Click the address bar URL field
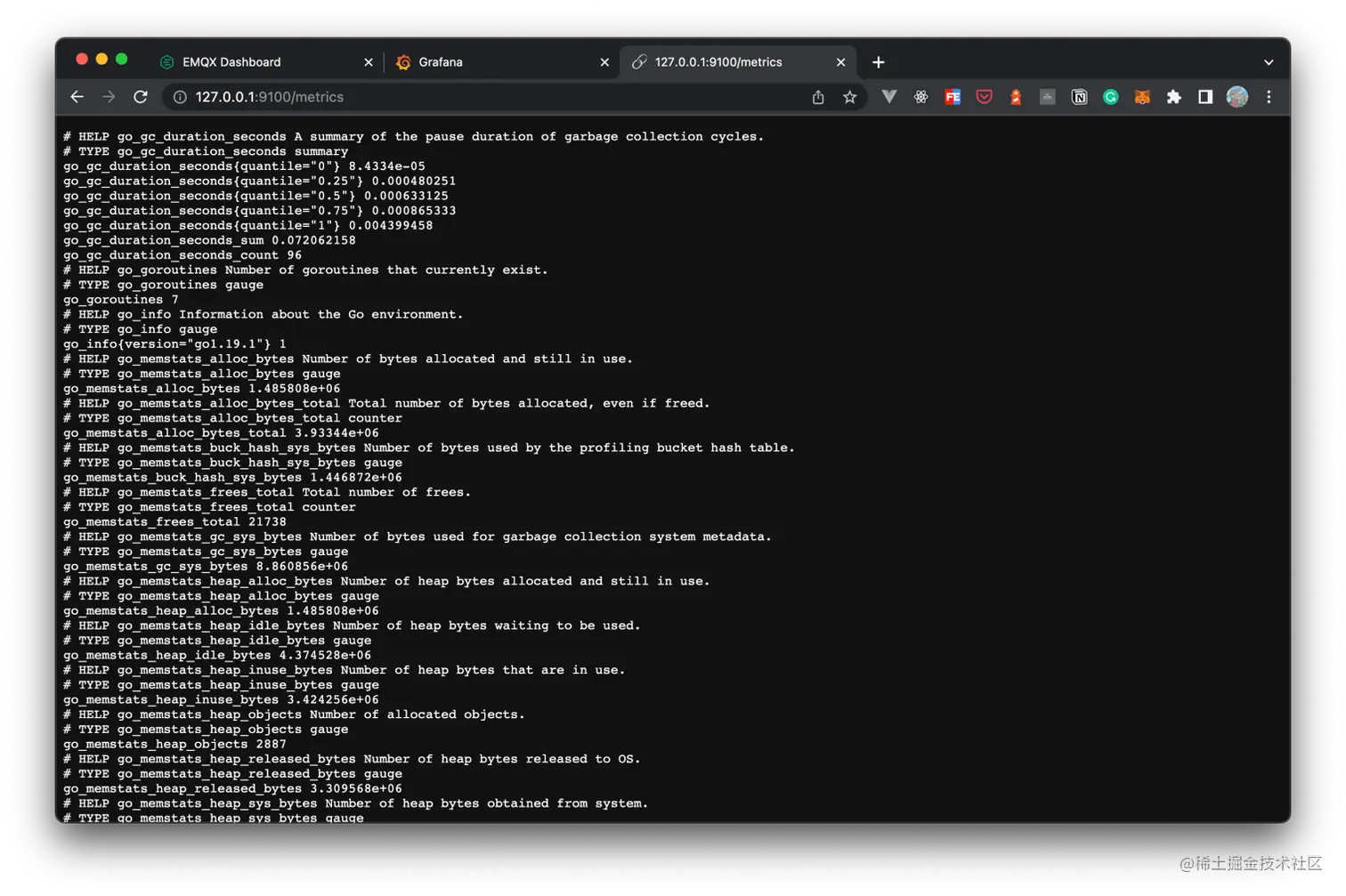Screen dimensions: 1346x896 (356, 97)
